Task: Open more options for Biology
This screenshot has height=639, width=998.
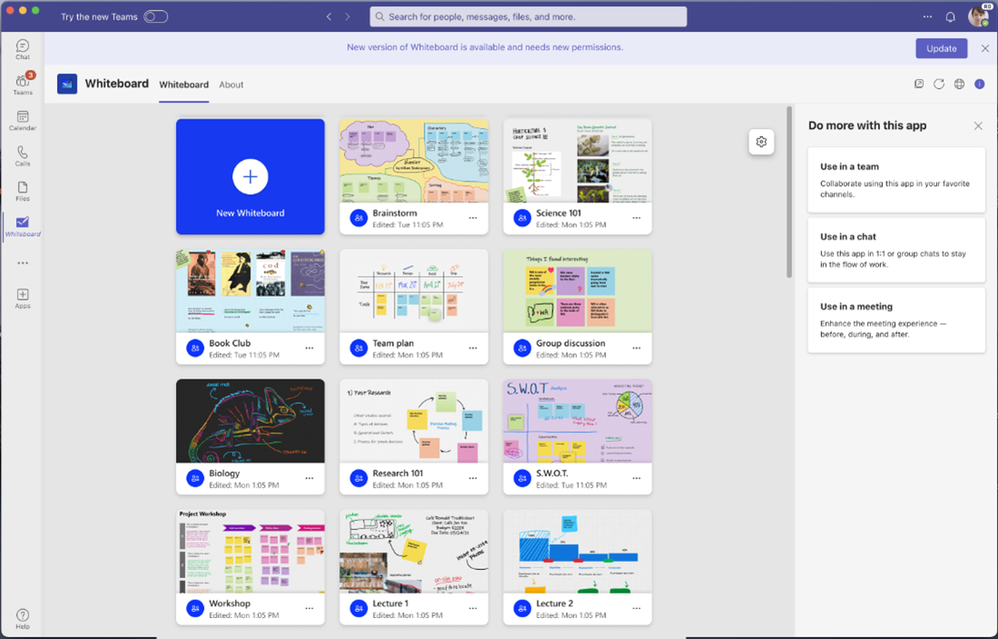Action: point(309,479)
